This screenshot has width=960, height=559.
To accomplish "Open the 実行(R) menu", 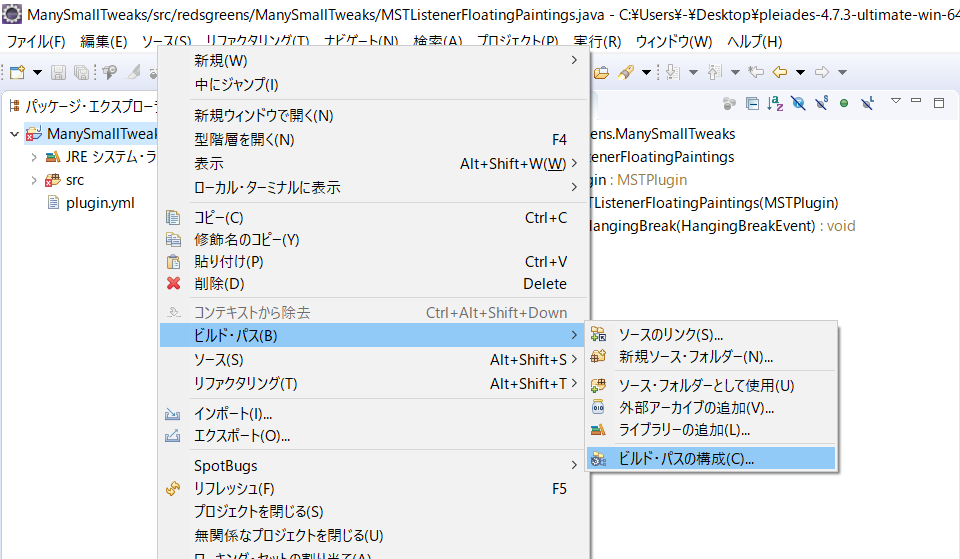I will coord(597,42).
